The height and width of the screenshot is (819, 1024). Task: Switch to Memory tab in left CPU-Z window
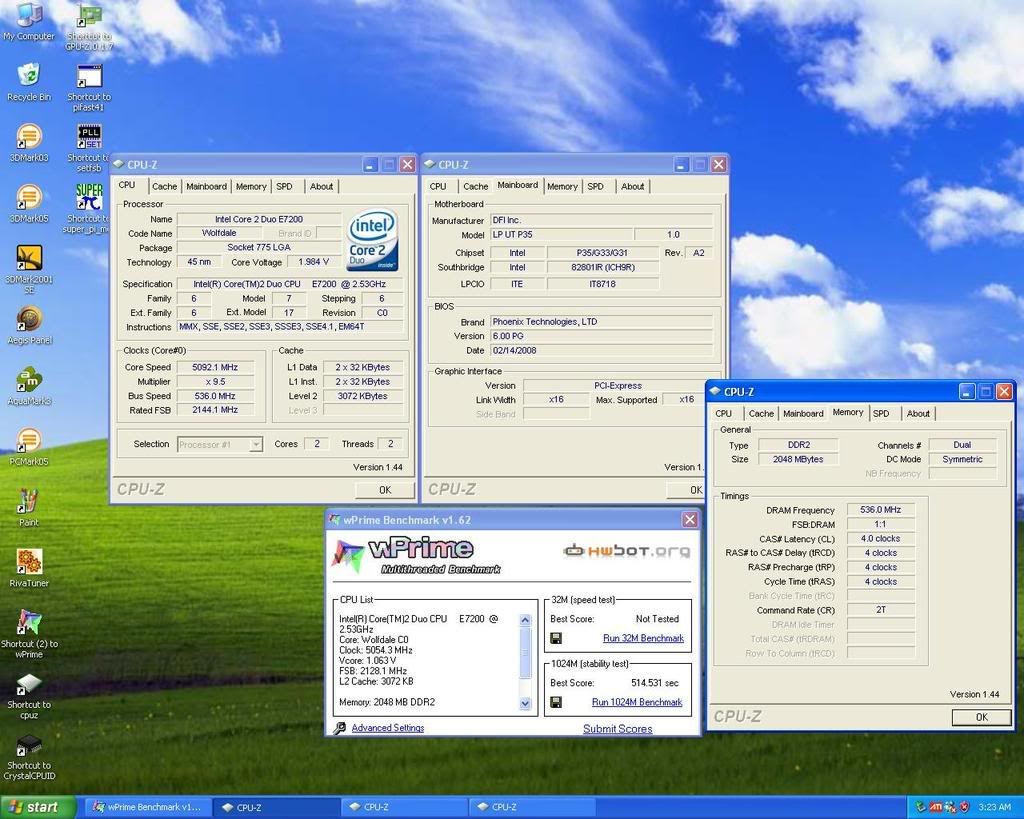tap(251, 186)
